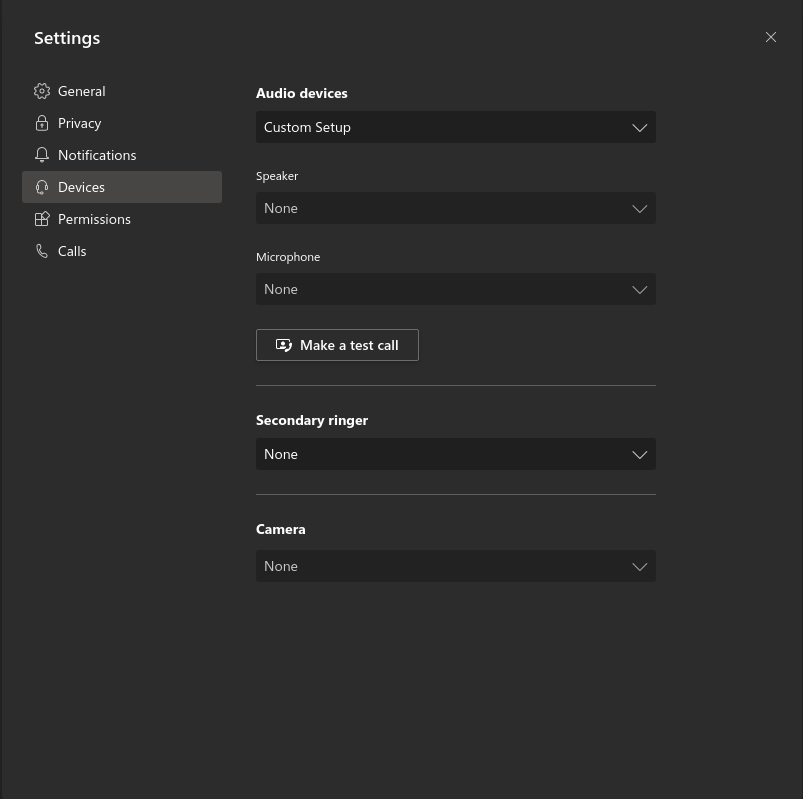Open the Secondary ringer dropdown
The height and width of the screenshot is (799, 803).
(x=456, y=454)
